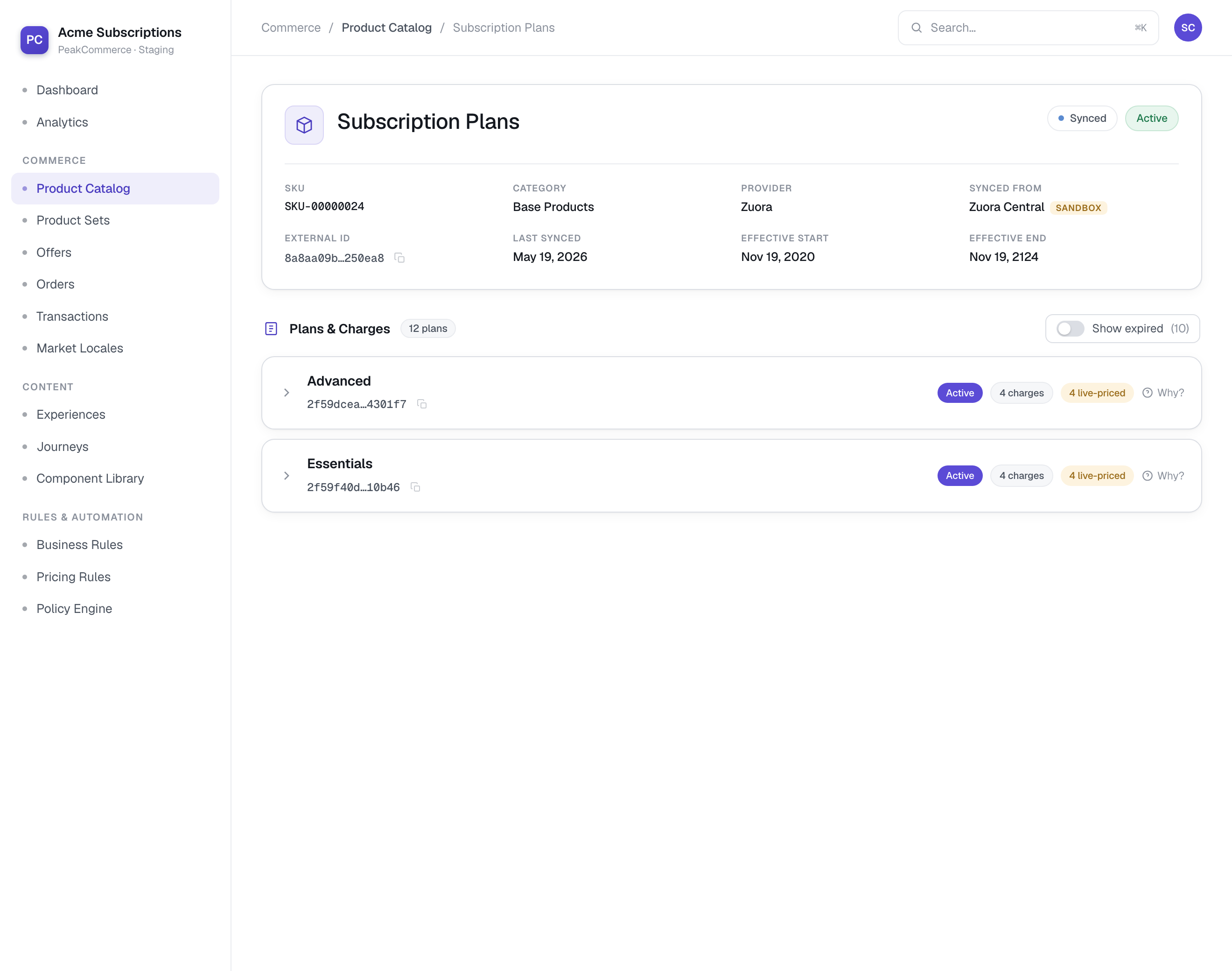Click the Active badge on Essentials
Screen dimensions: 1232x971
[x=960, y=476]
